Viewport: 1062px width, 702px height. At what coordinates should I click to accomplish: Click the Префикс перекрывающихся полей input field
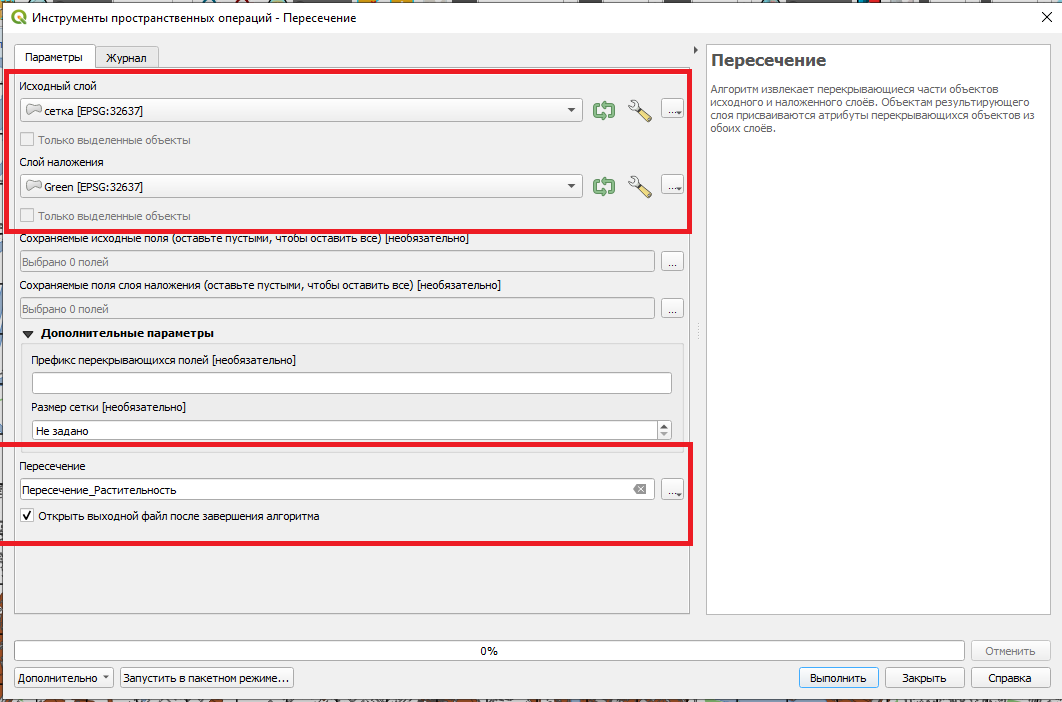351,383
